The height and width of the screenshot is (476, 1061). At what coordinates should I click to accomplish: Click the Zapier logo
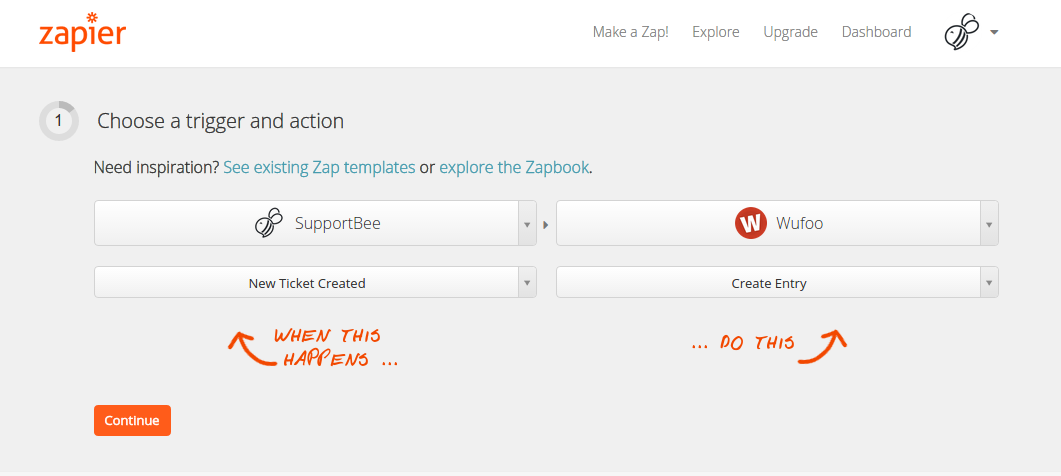click(83, 31)
